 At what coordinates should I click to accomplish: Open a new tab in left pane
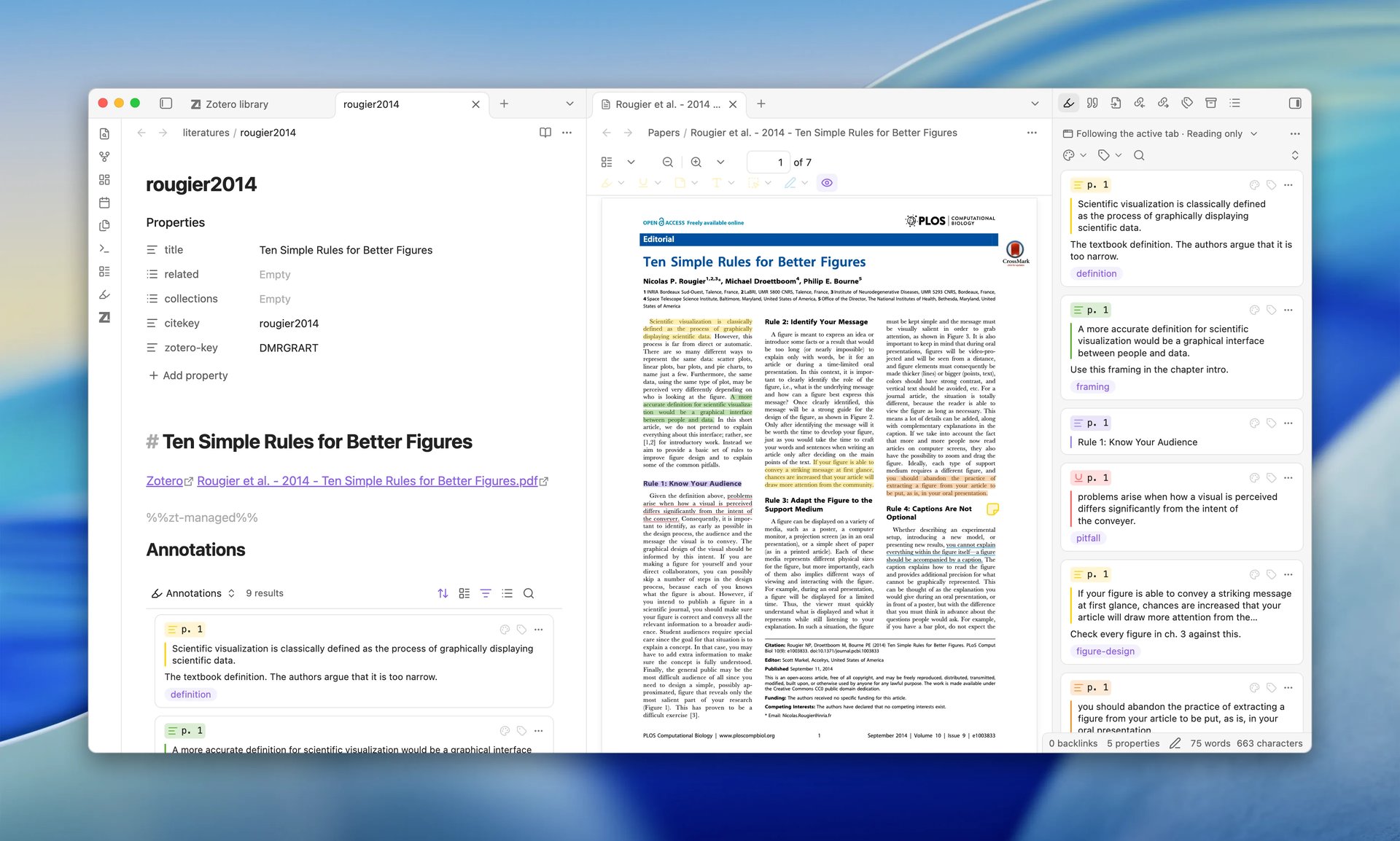504,103
